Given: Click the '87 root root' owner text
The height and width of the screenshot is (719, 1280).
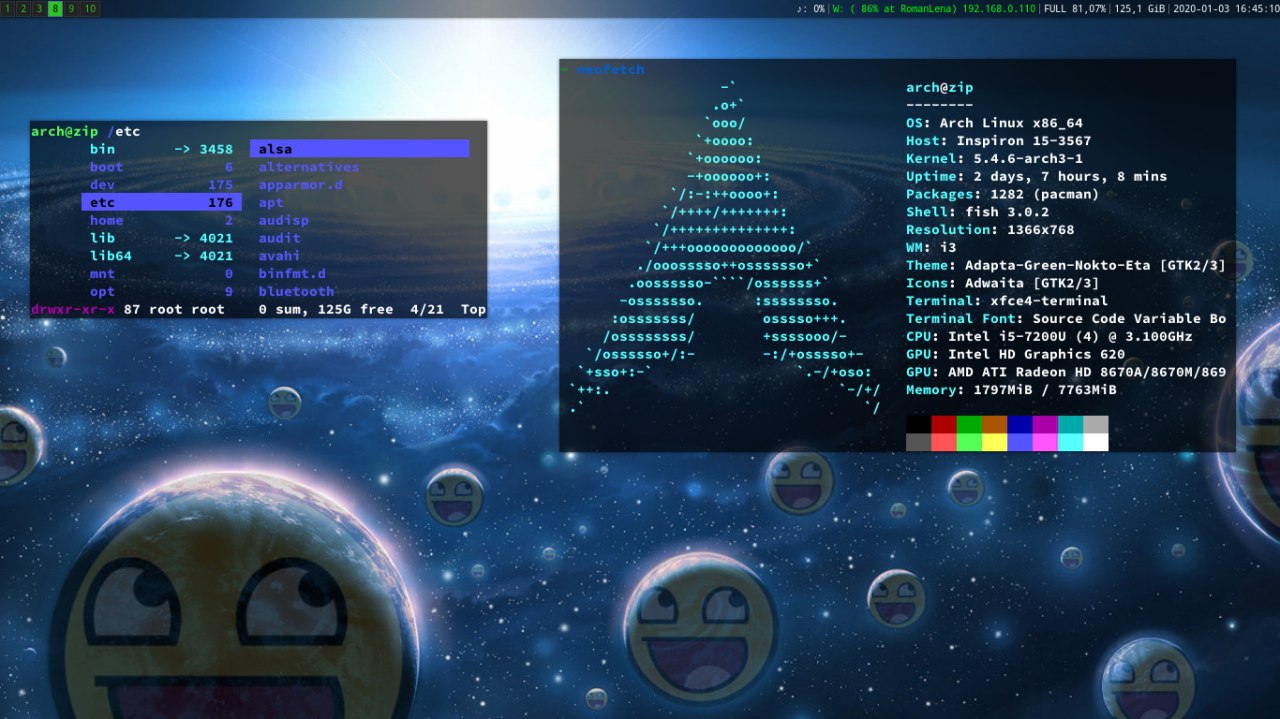Looking at the screenshot, I should [174, 309].
